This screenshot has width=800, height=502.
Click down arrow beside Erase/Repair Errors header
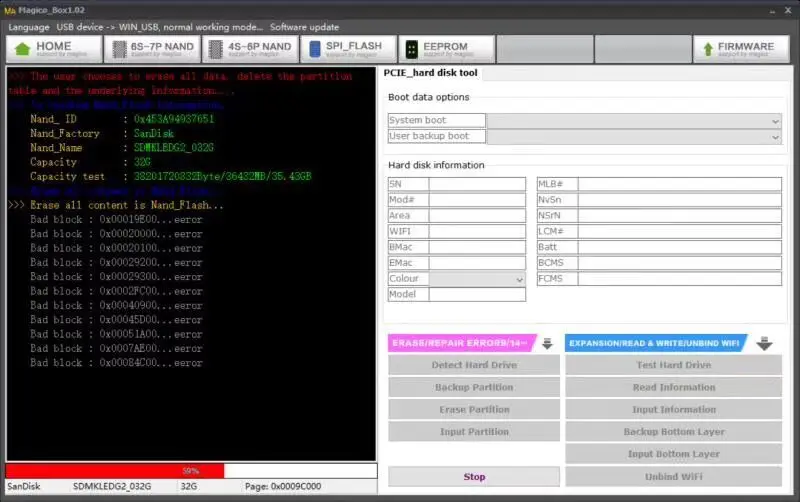547,343
